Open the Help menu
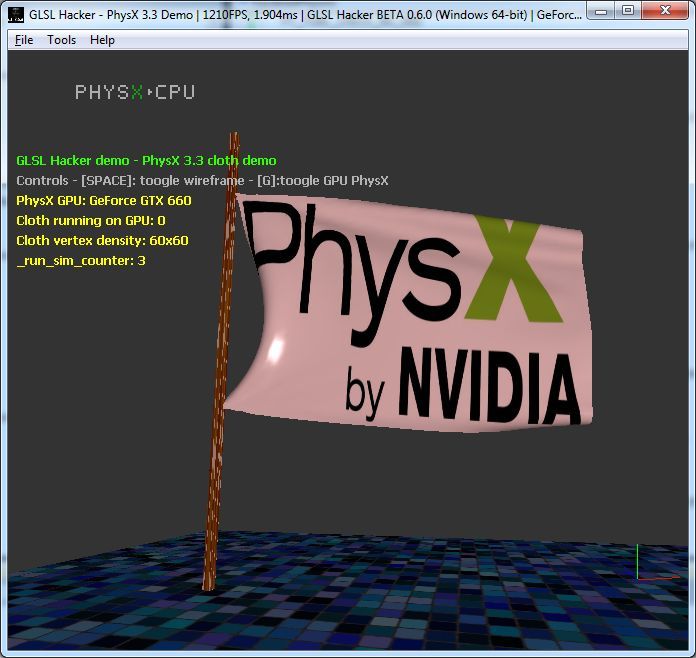 [102, 40]
